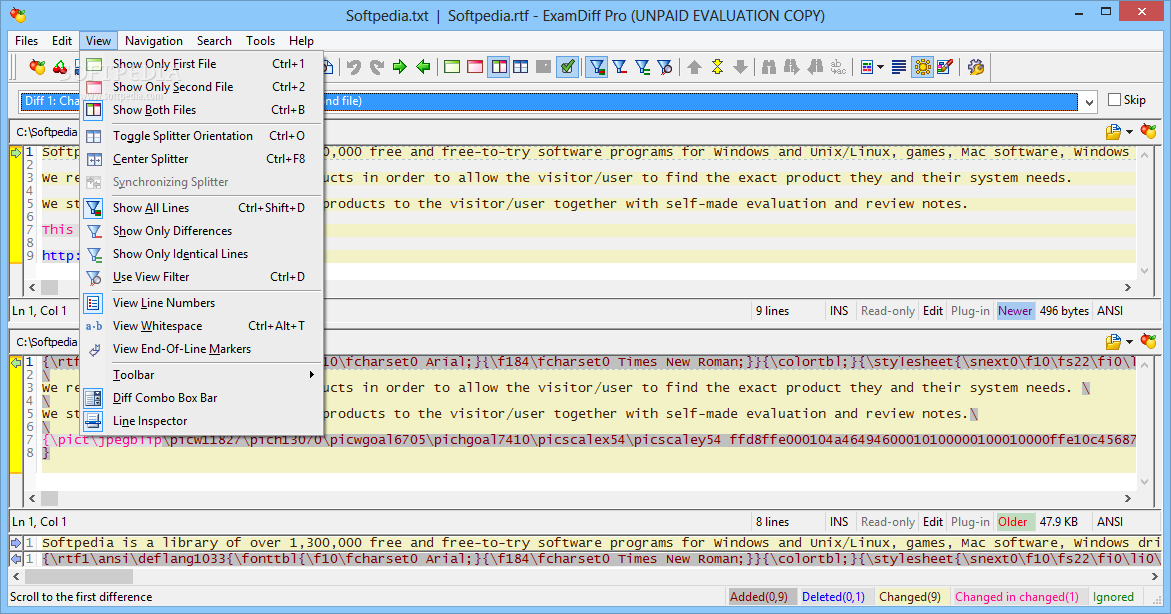This screenshot has height=614, width=1171.
Task: Click the Previous Difference up arrow icon
Action: tap(695, 67)
